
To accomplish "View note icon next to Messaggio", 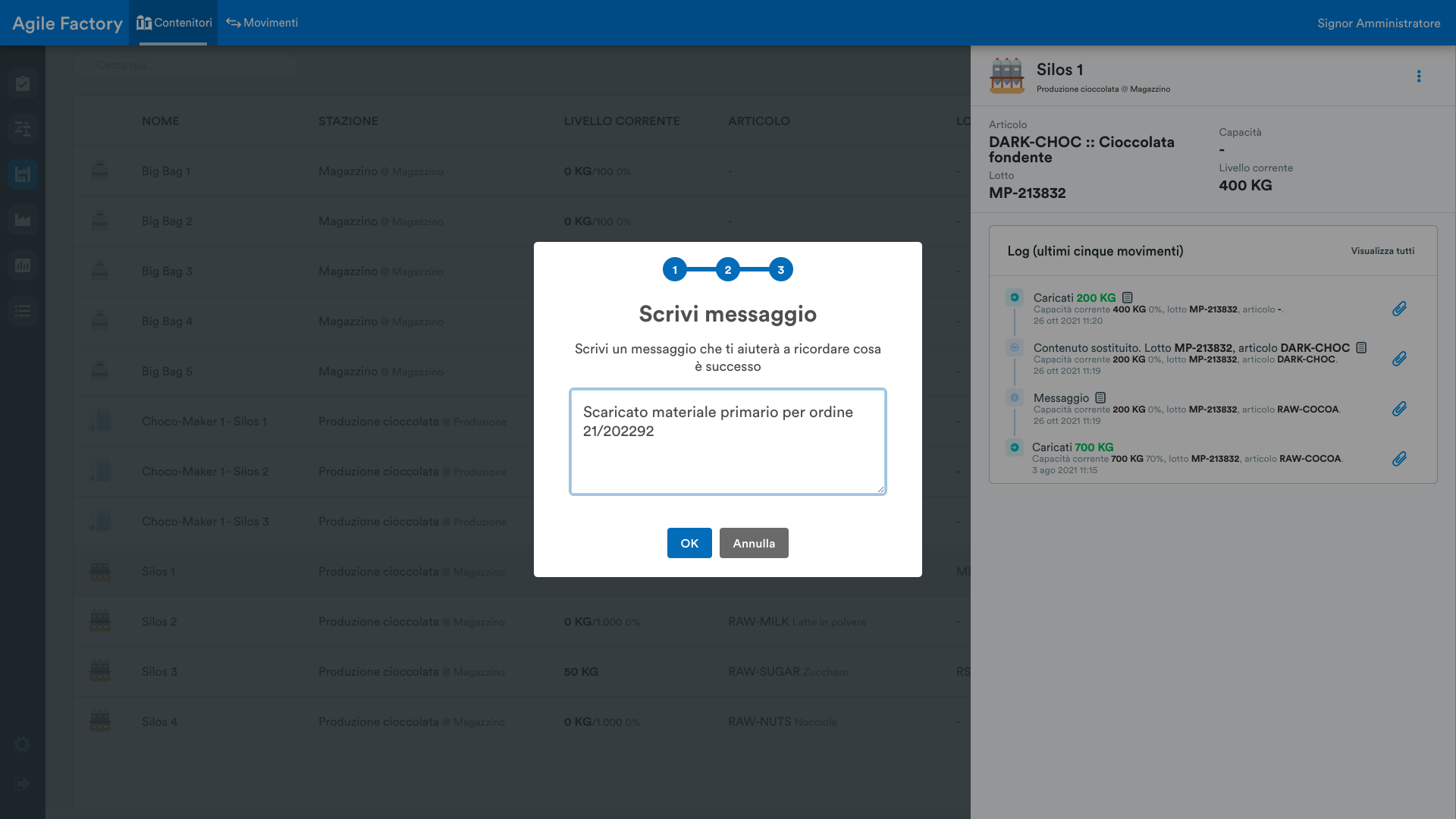I will [x=1100, y=398].
